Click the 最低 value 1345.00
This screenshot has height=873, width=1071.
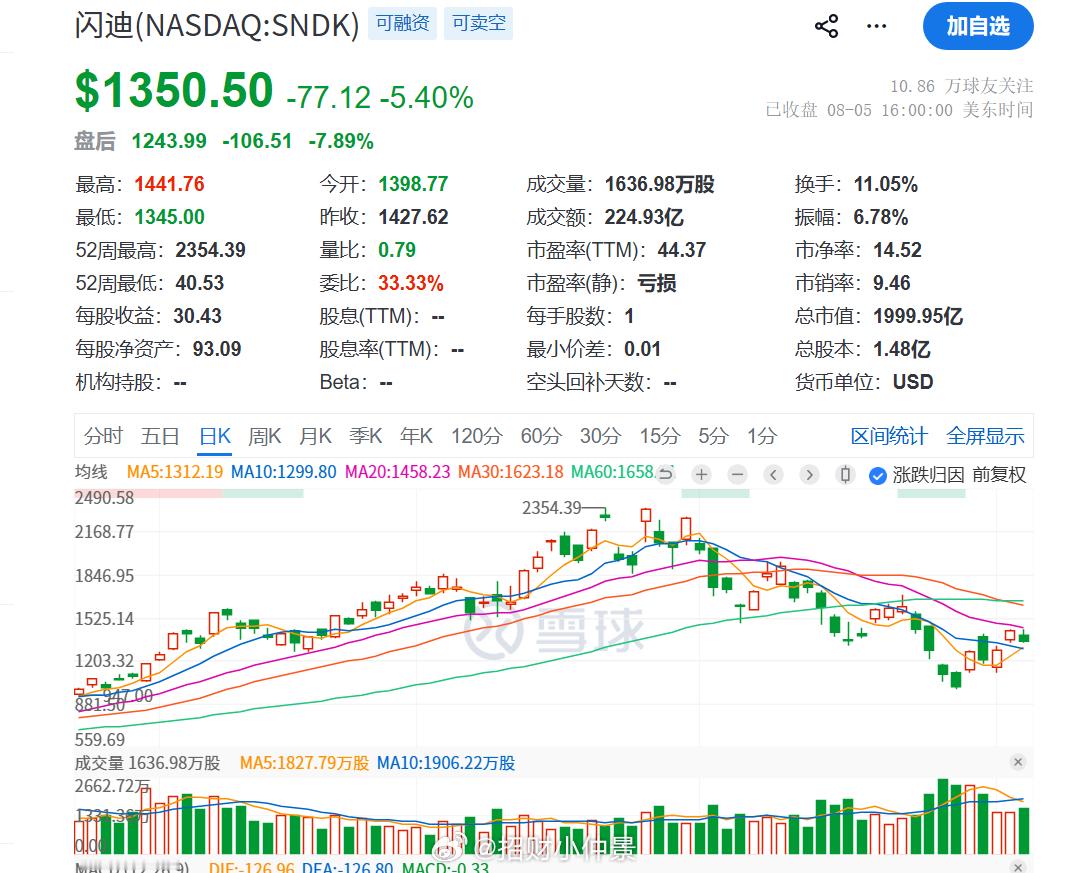coord(169,217)
